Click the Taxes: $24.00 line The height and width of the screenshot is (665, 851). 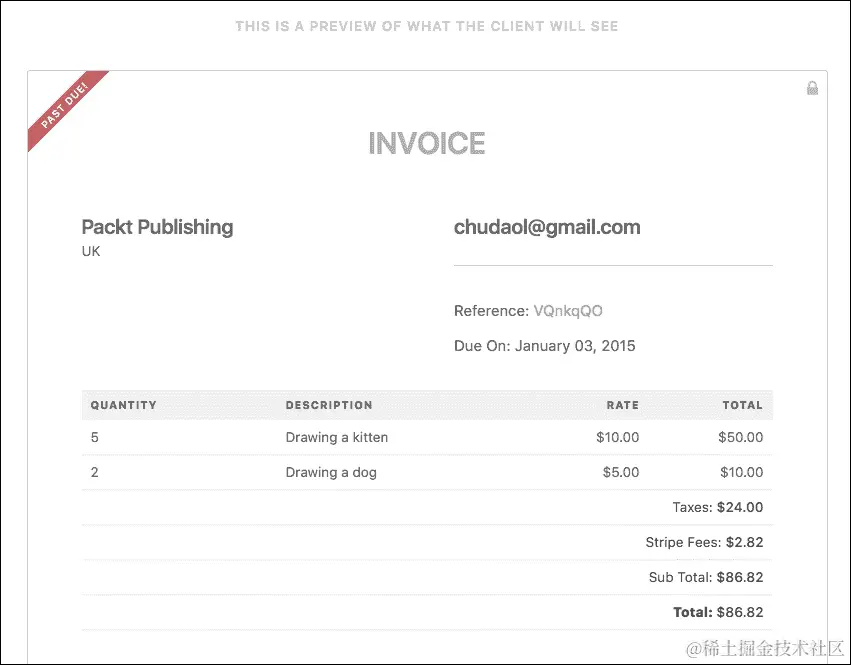click(718, 507)
